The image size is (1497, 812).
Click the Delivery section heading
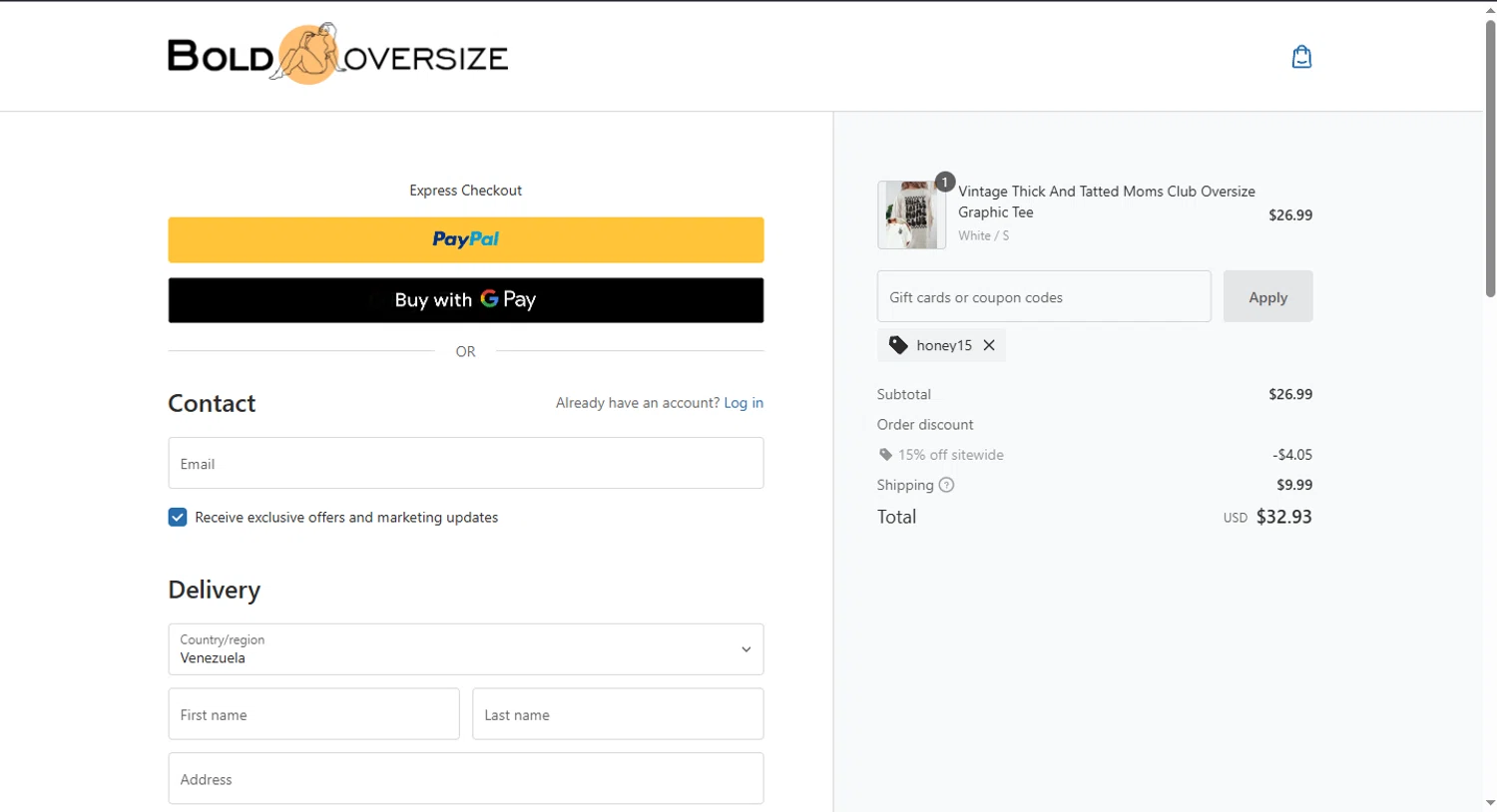(x=215, y=590)
